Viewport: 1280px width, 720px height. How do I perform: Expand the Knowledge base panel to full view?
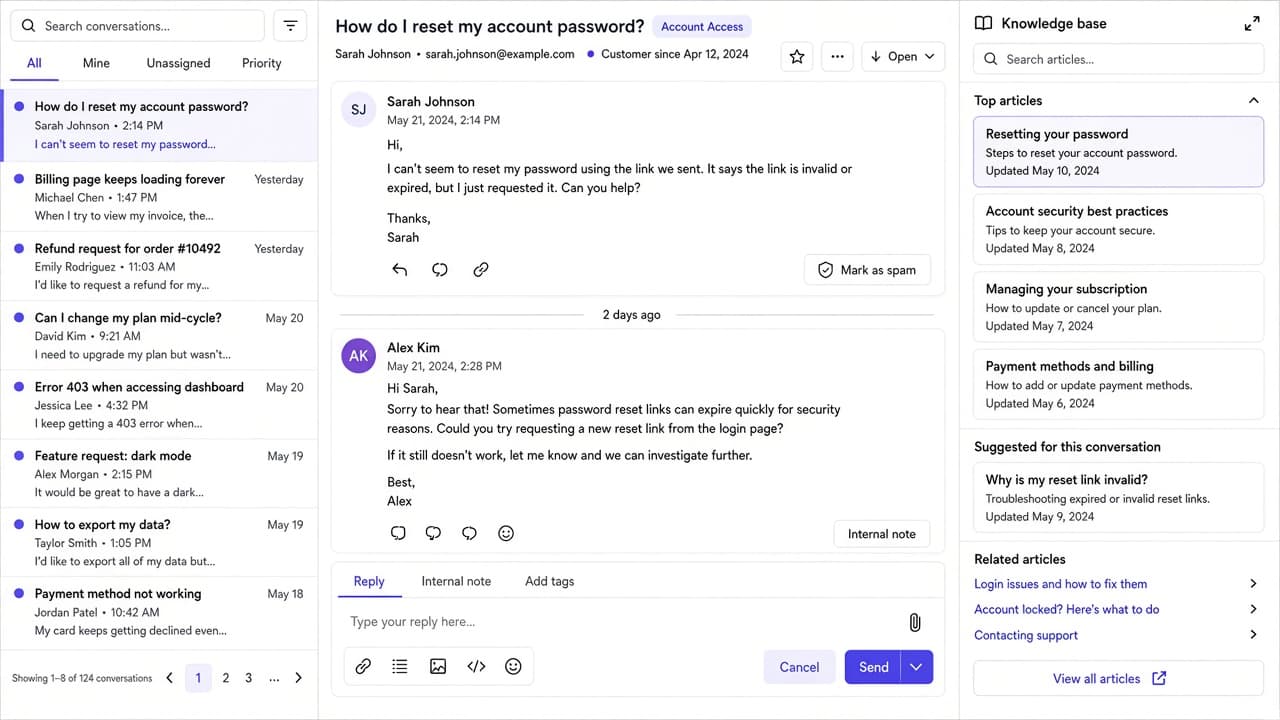1252,23
